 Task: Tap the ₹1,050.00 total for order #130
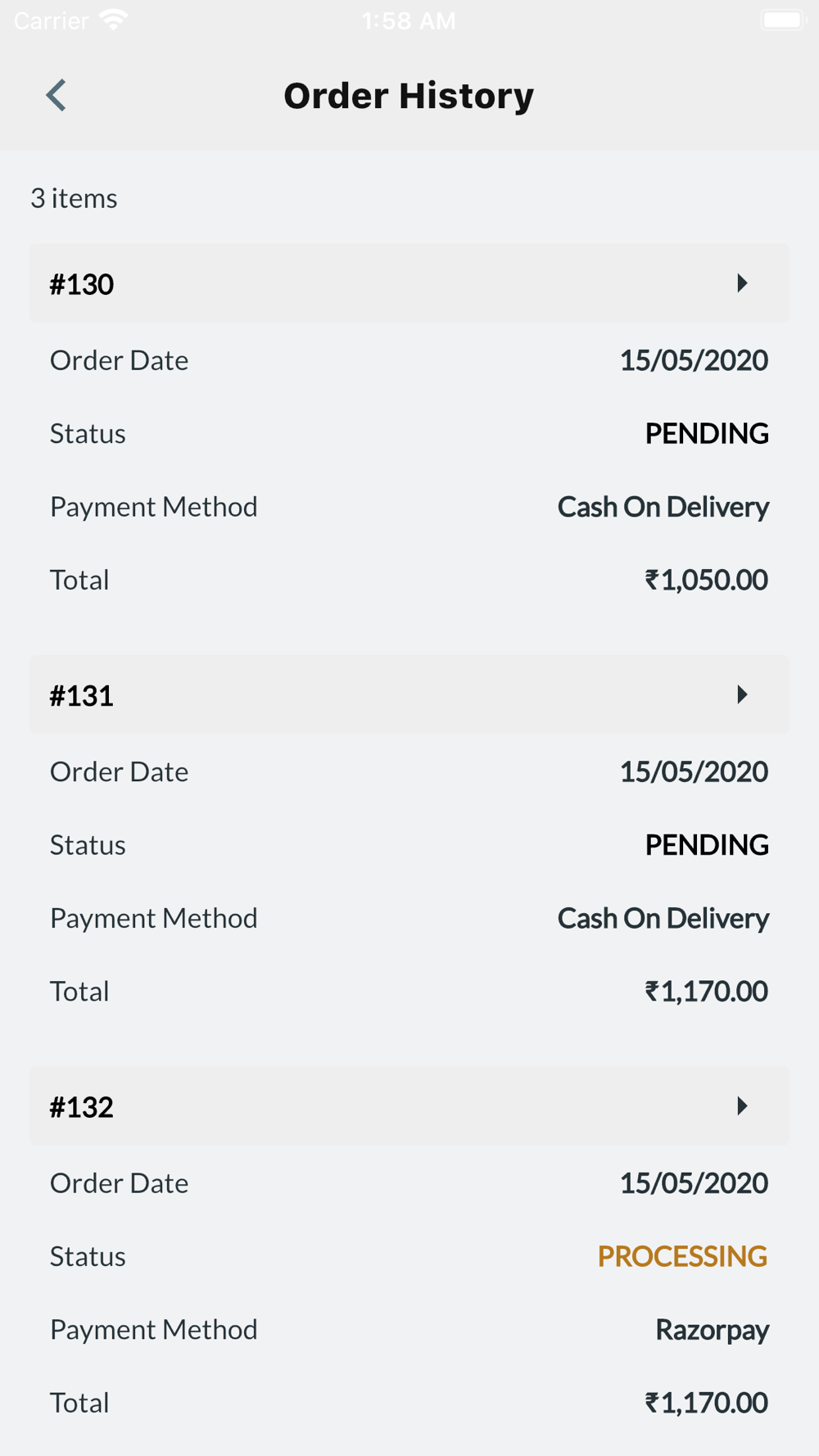[706, 580]
